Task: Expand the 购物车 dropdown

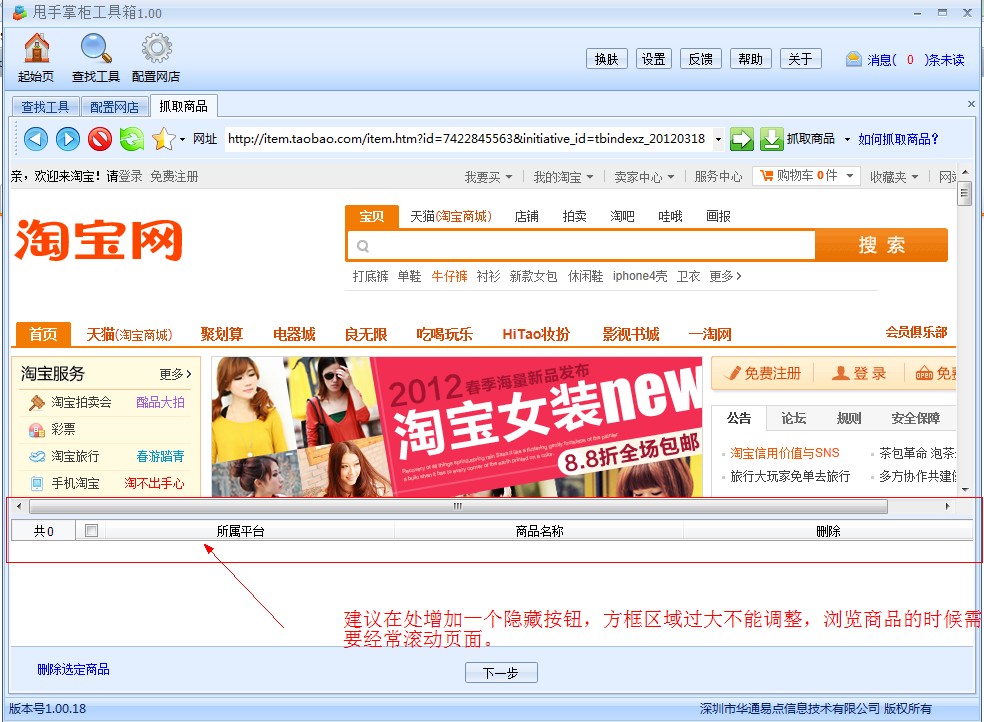Action: [850, 176]
